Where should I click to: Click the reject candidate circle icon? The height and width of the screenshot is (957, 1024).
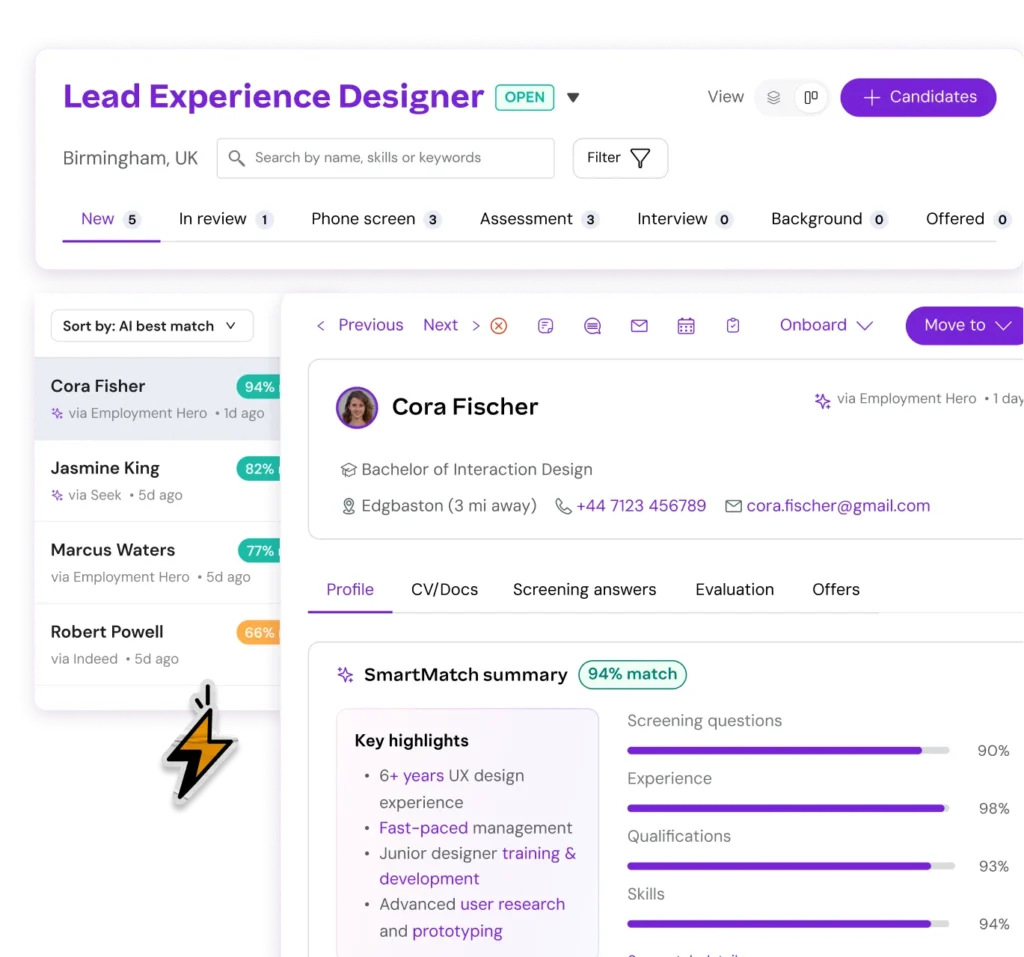tap(499, 325)
